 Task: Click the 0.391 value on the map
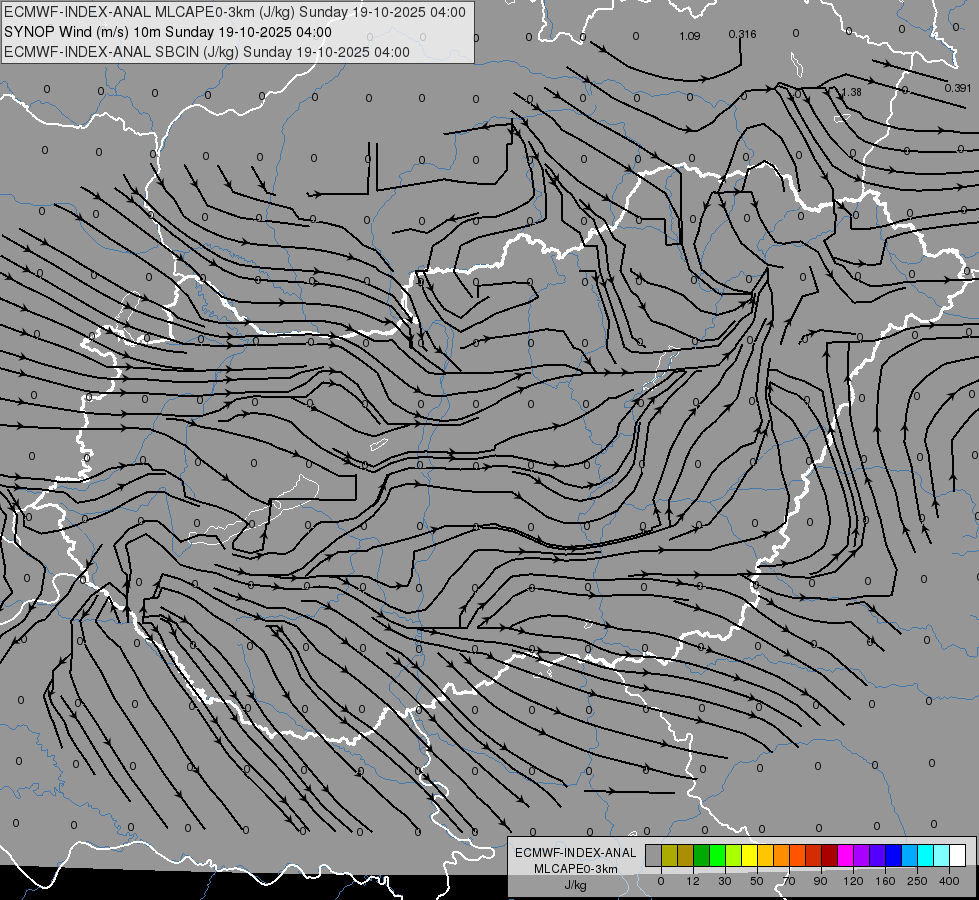point(958,88)
